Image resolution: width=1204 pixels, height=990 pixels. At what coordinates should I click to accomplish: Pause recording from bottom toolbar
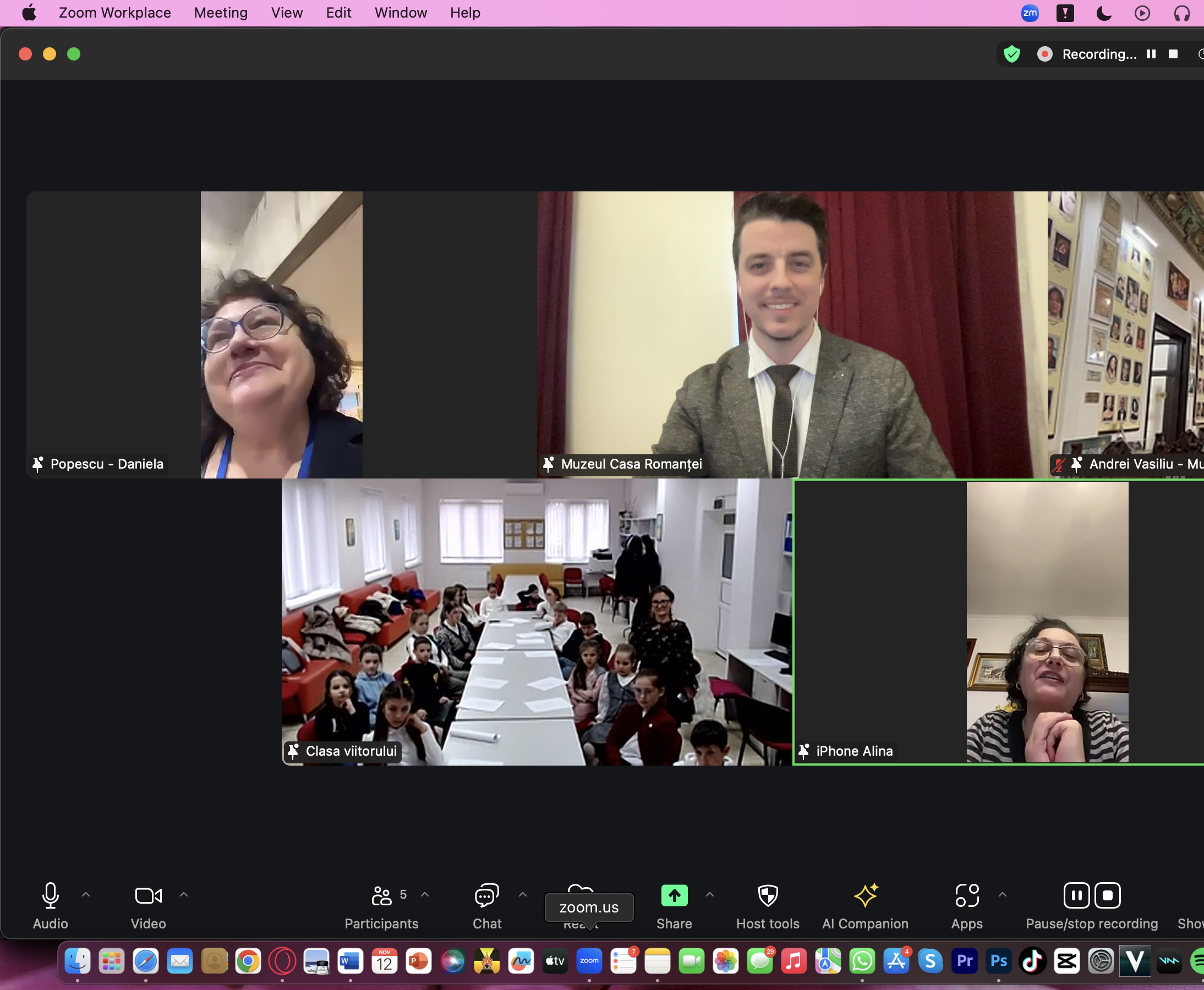click(1076, 895)
